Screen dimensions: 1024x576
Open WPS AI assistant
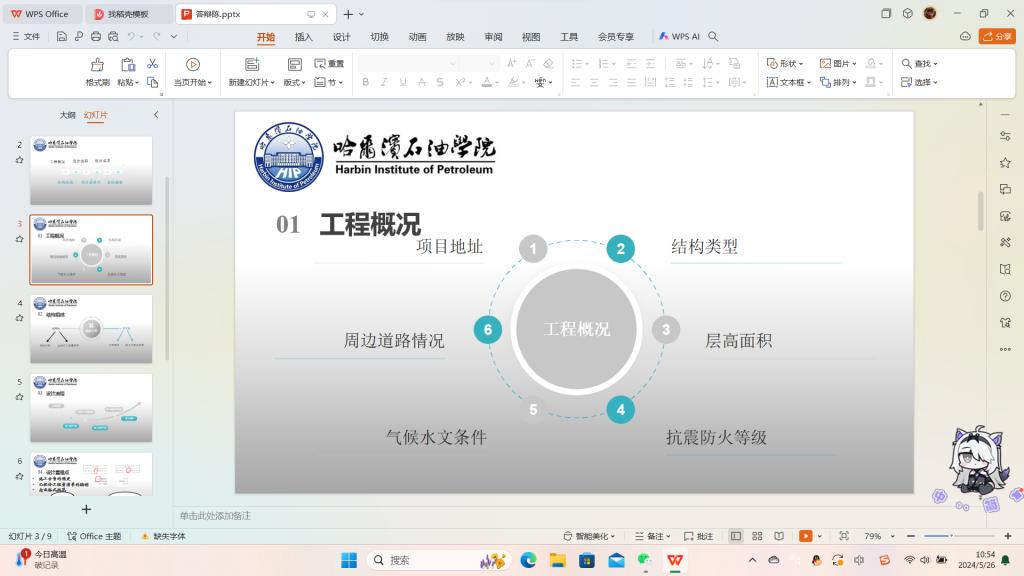click(x=679, y=37)
